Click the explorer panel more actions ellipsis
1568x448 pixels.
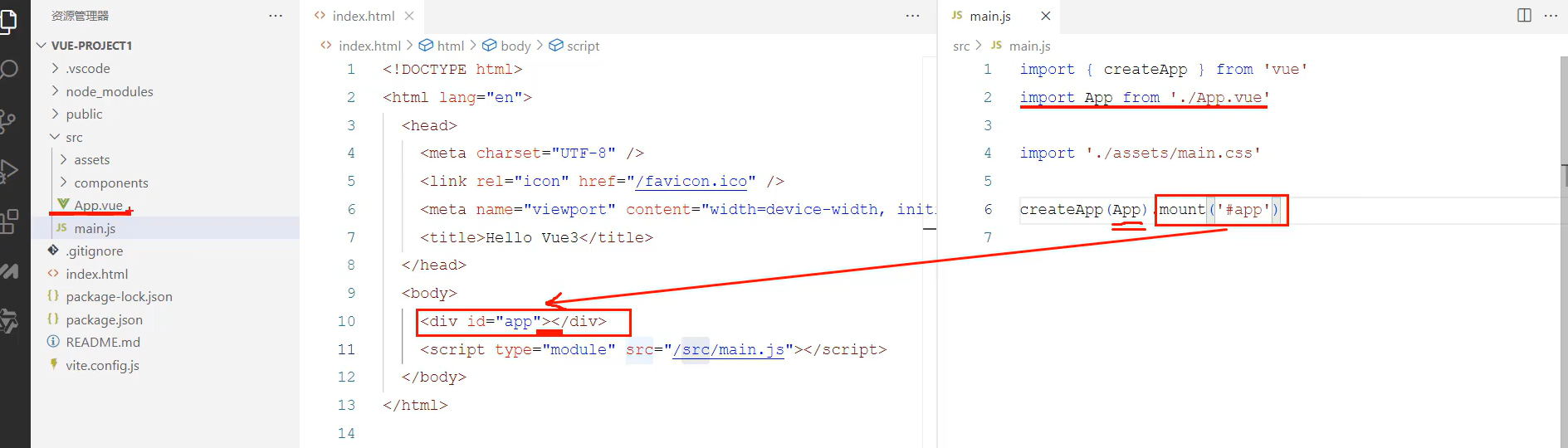[276, 16]
